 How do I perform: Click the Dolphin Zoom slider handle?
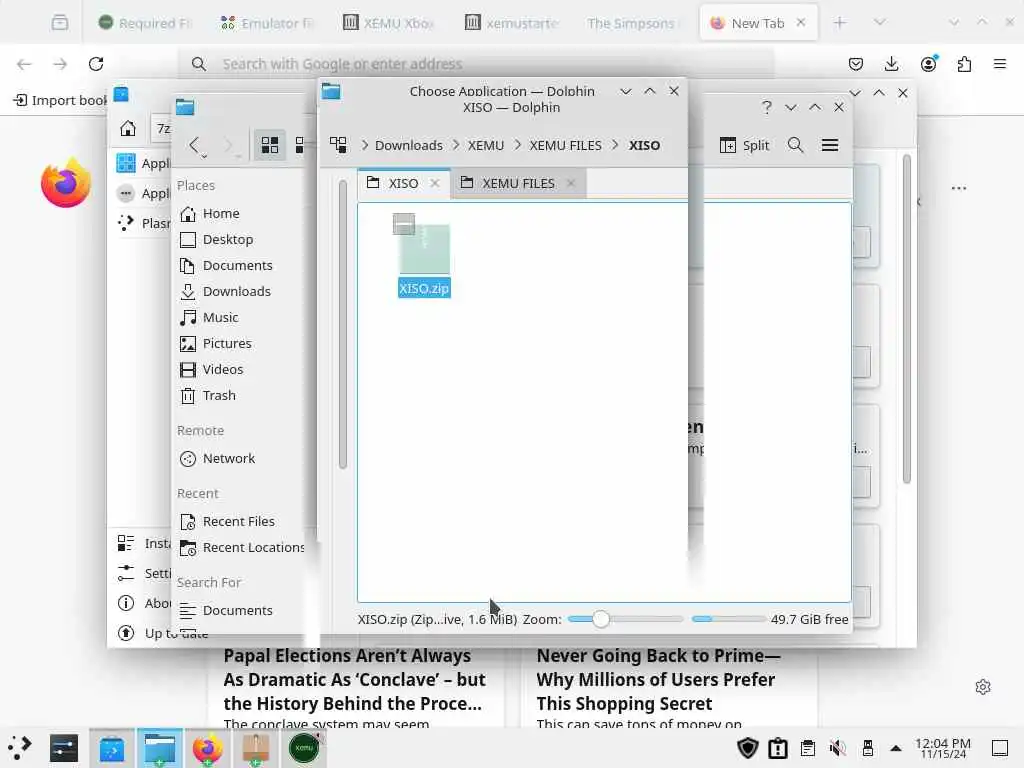(x=601, y=618)
